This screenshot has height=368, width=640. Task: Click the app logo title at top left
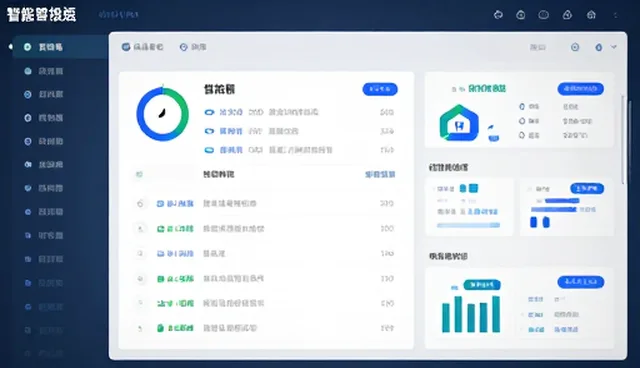(41, 15)
